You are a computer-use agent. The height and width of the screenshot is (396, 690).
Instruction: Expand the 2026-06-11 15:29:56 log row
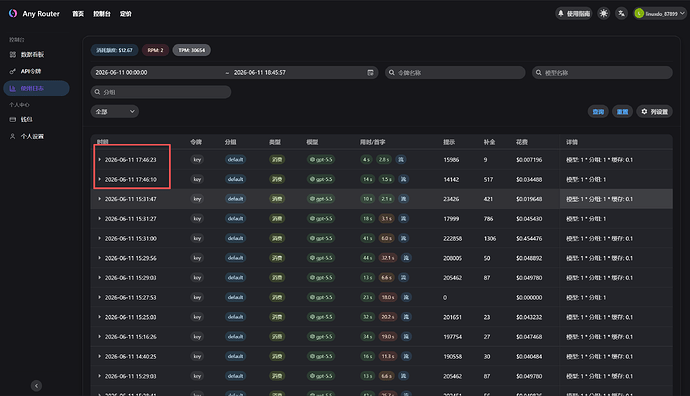click(x=99, y=258)
